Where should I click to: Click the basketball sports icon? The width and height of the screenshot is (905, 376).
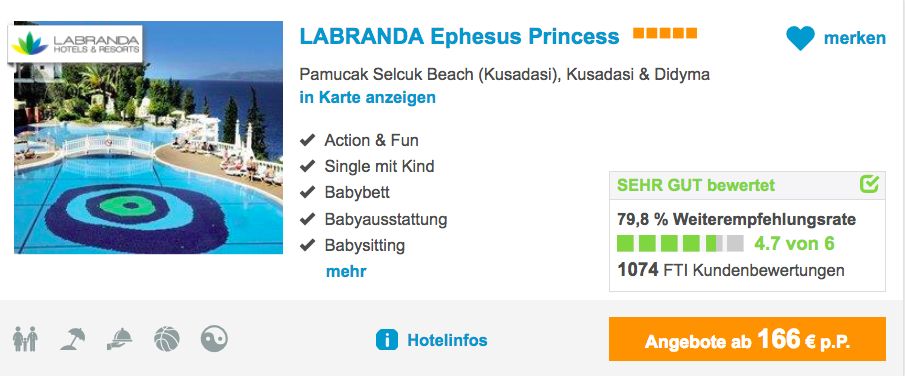(x=167, y=339)
